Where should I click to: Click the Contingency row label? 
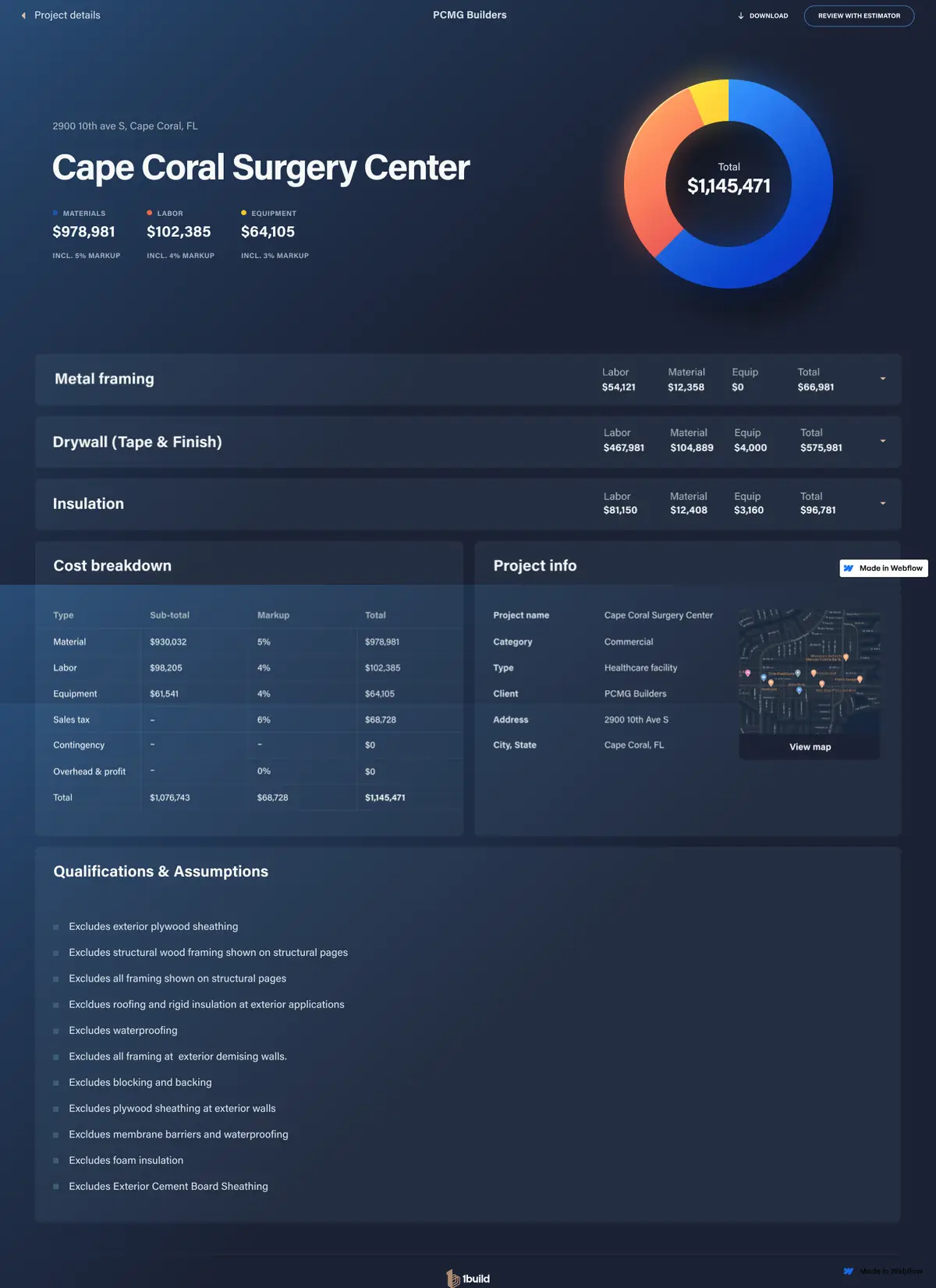(79, 745)
